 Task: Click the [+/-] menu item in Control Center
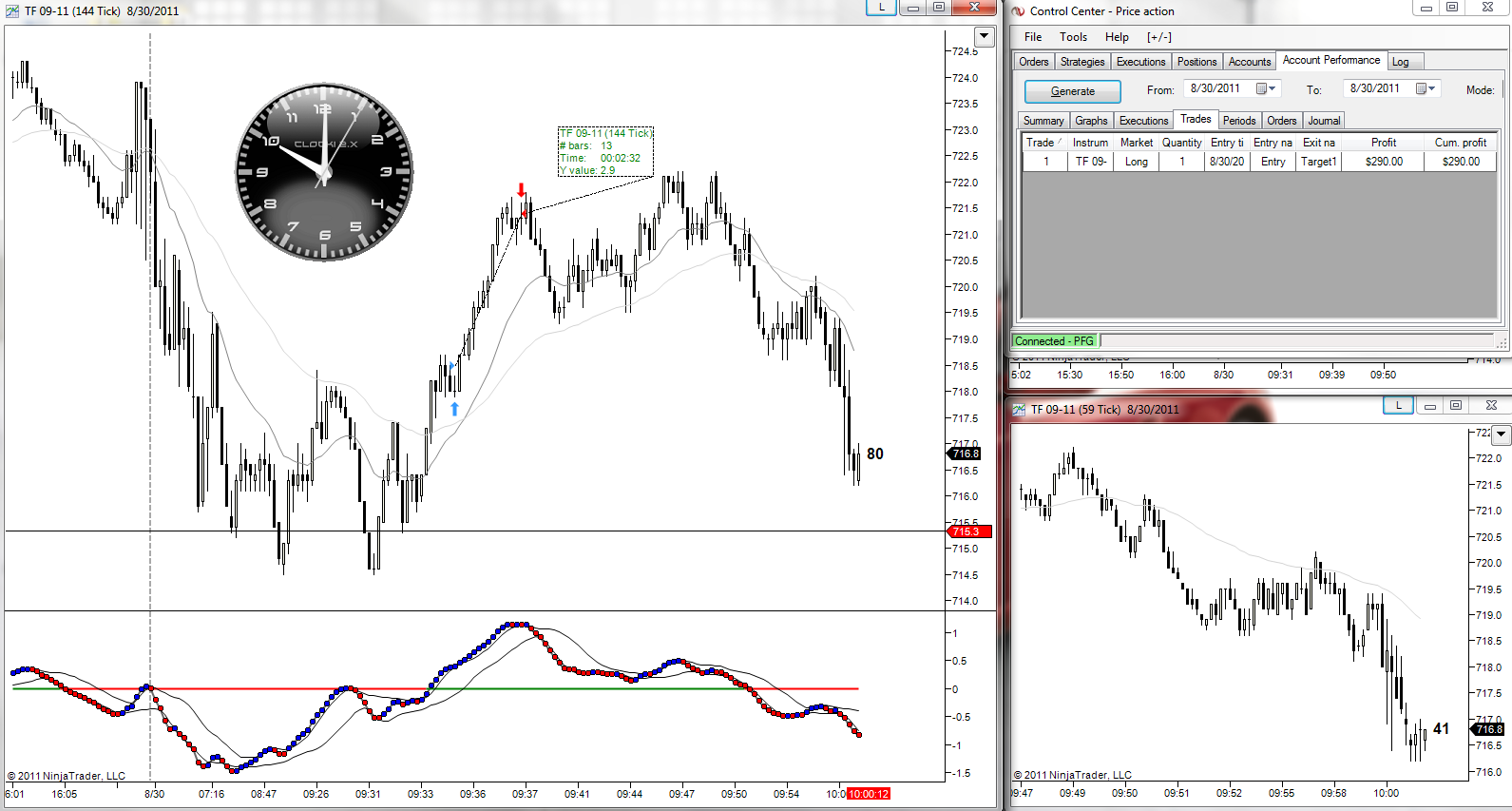click(x=1159, y=37)
